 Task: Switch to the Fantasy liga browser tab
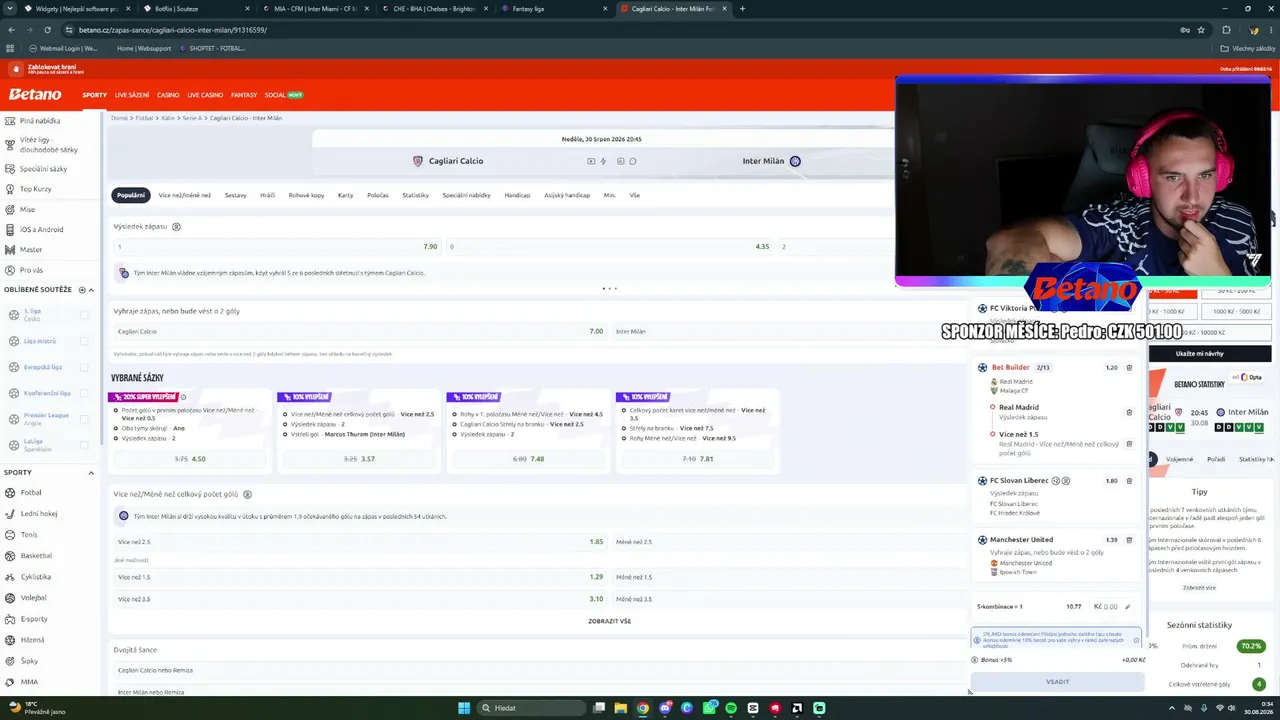click(x=553, y=9)
